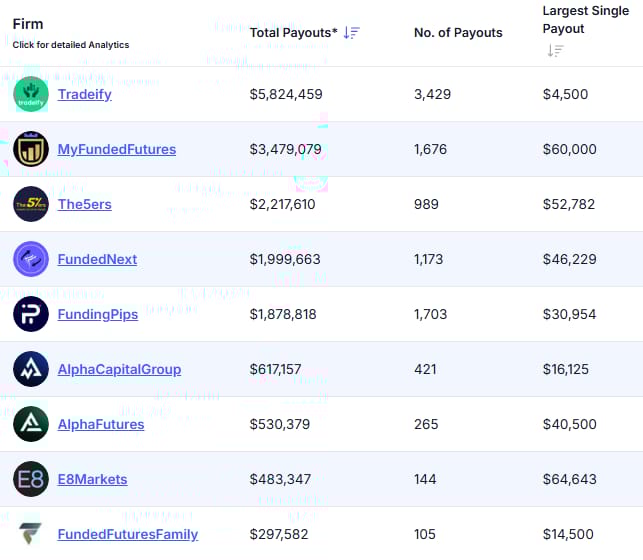This screenshot has width=643, height=560.
Task: Open the FundedFuturesFamily firm link
Action: coord(128,534)
